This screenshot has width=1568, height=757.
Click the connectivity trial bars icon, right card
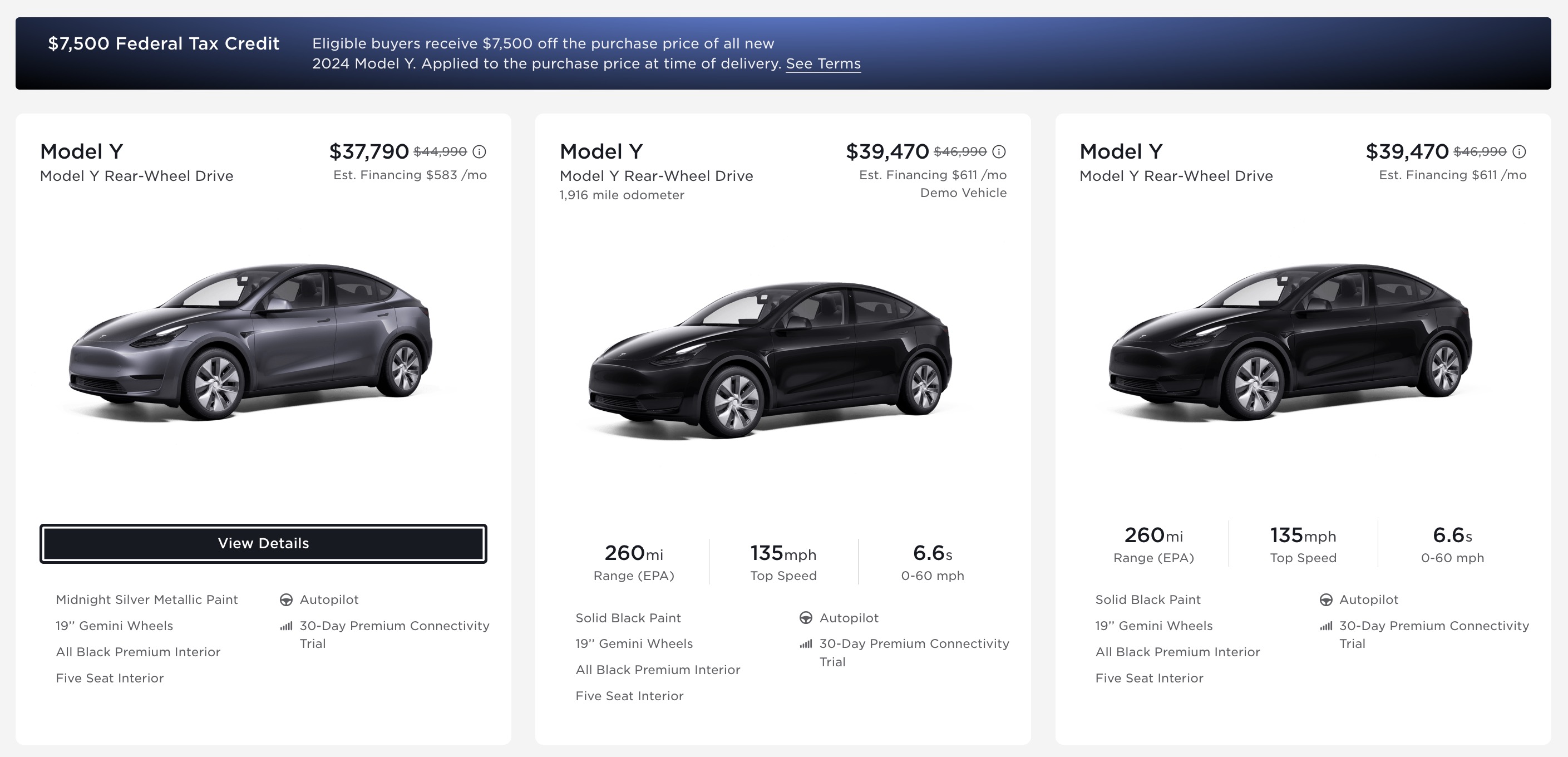click(1327, 626)
